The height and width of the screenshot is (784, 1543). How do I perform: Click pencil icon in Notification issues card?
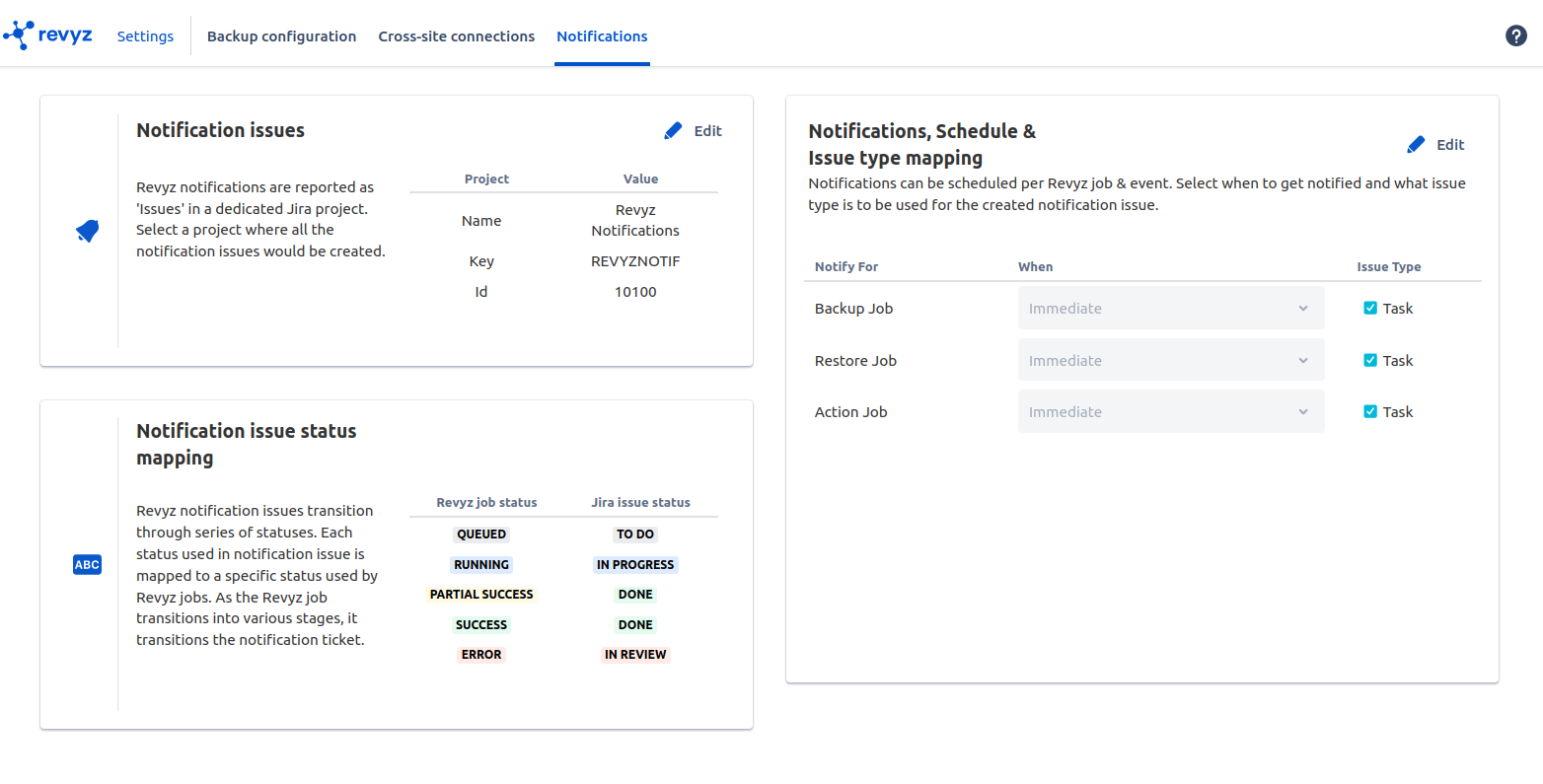(673, 131)
